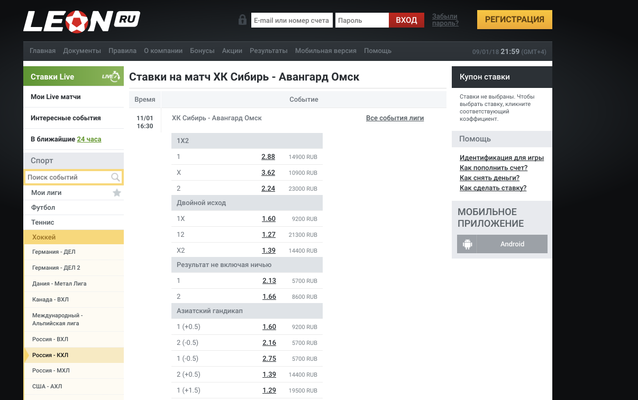The height and width of the screenshot is (400, 638).
Task: Expand the Футбол sport category
Action: [x=43, y=207]
